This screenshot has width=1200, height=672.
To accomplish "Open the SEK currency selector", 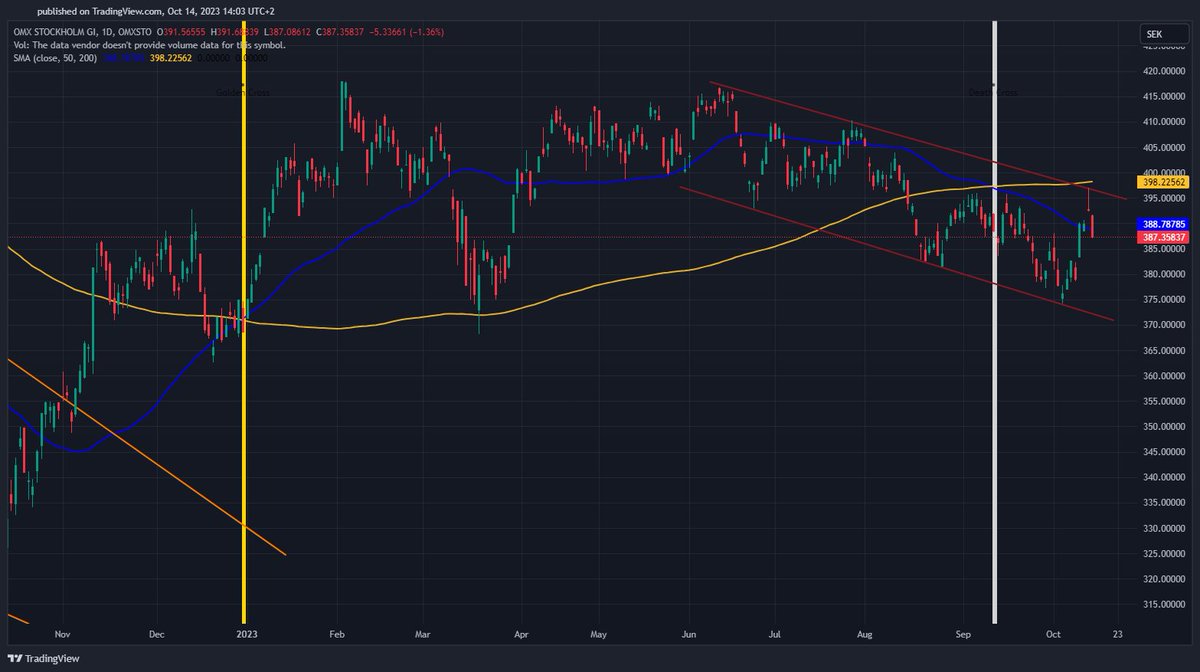I will coord(1165,35).
